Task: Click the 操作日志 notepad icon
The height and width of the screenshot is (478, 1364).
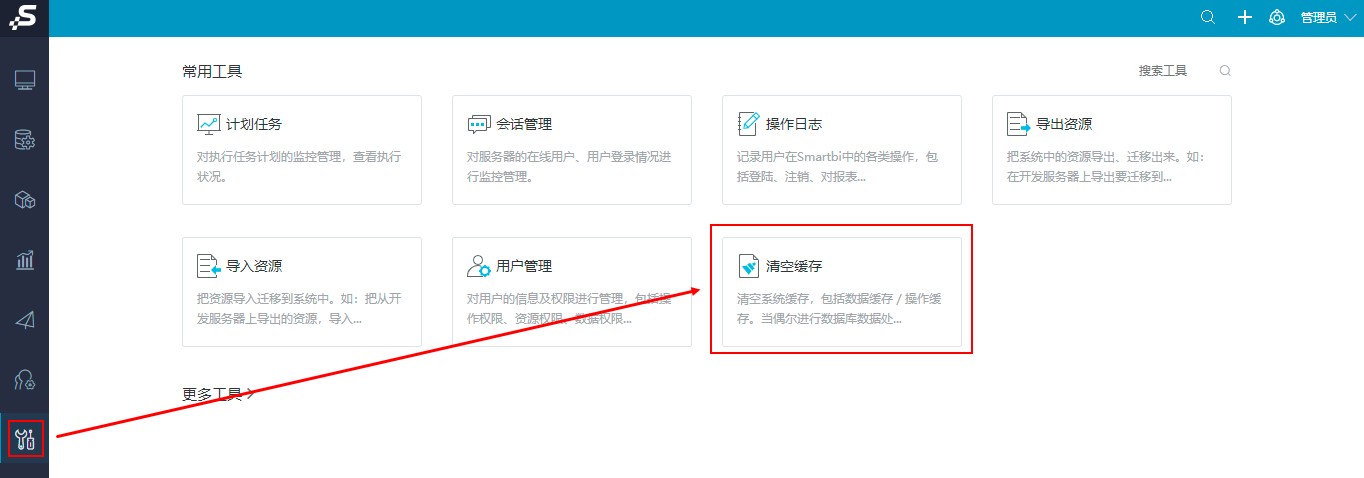Action: pos(748,124)
